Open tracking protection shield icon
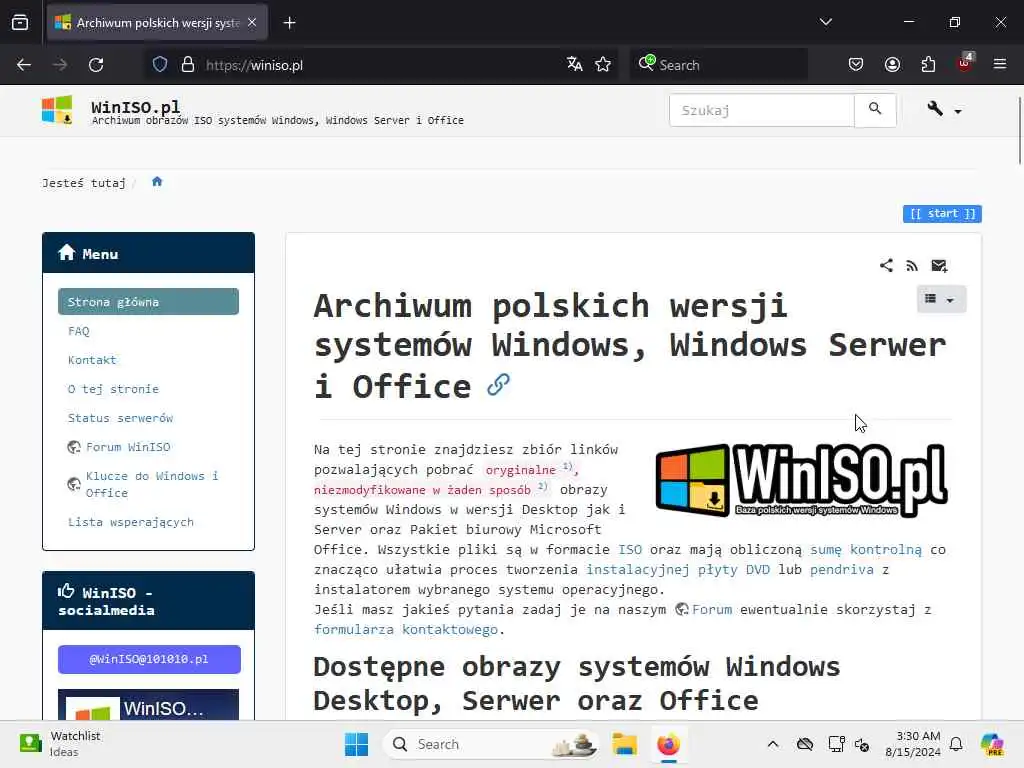The image size is (1024, 768). click(x=160, y=65)
